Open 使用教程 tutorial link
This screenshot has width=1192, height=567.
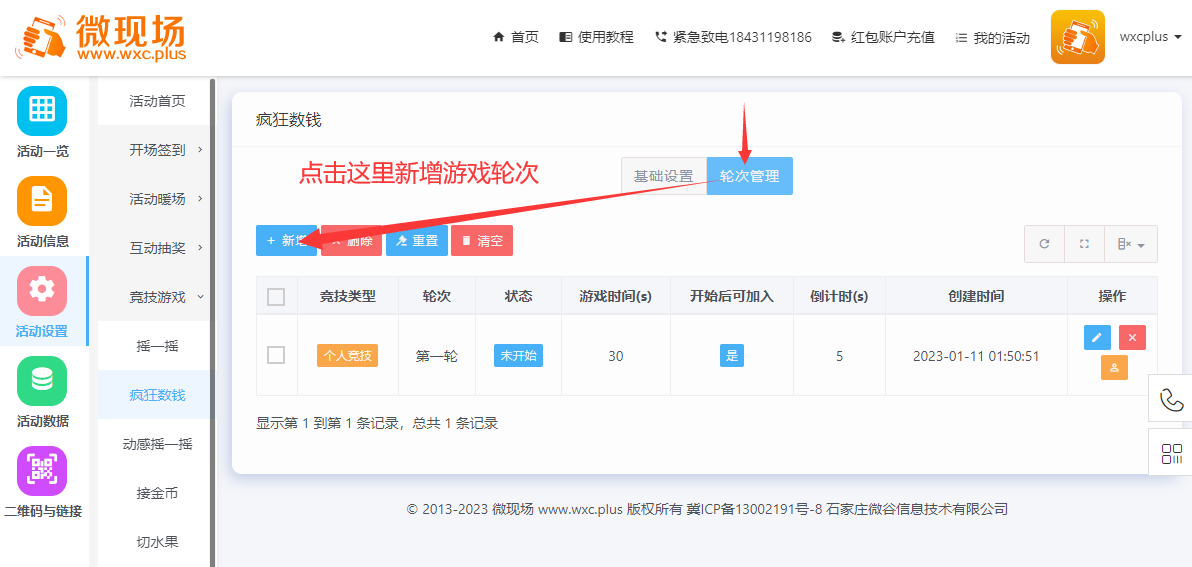(596, 37)
